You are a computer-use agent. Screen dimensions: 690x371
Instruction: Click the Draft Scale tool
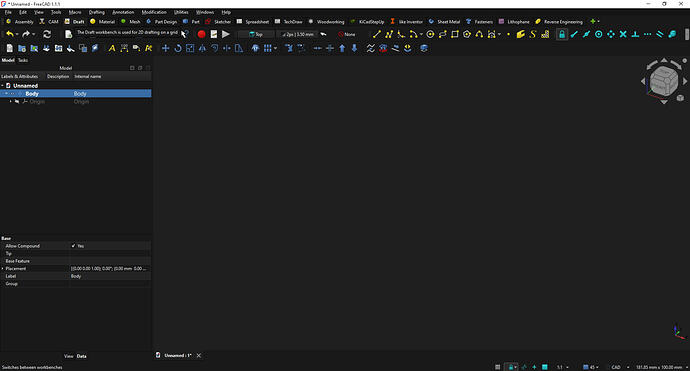(x=190, y=48)
